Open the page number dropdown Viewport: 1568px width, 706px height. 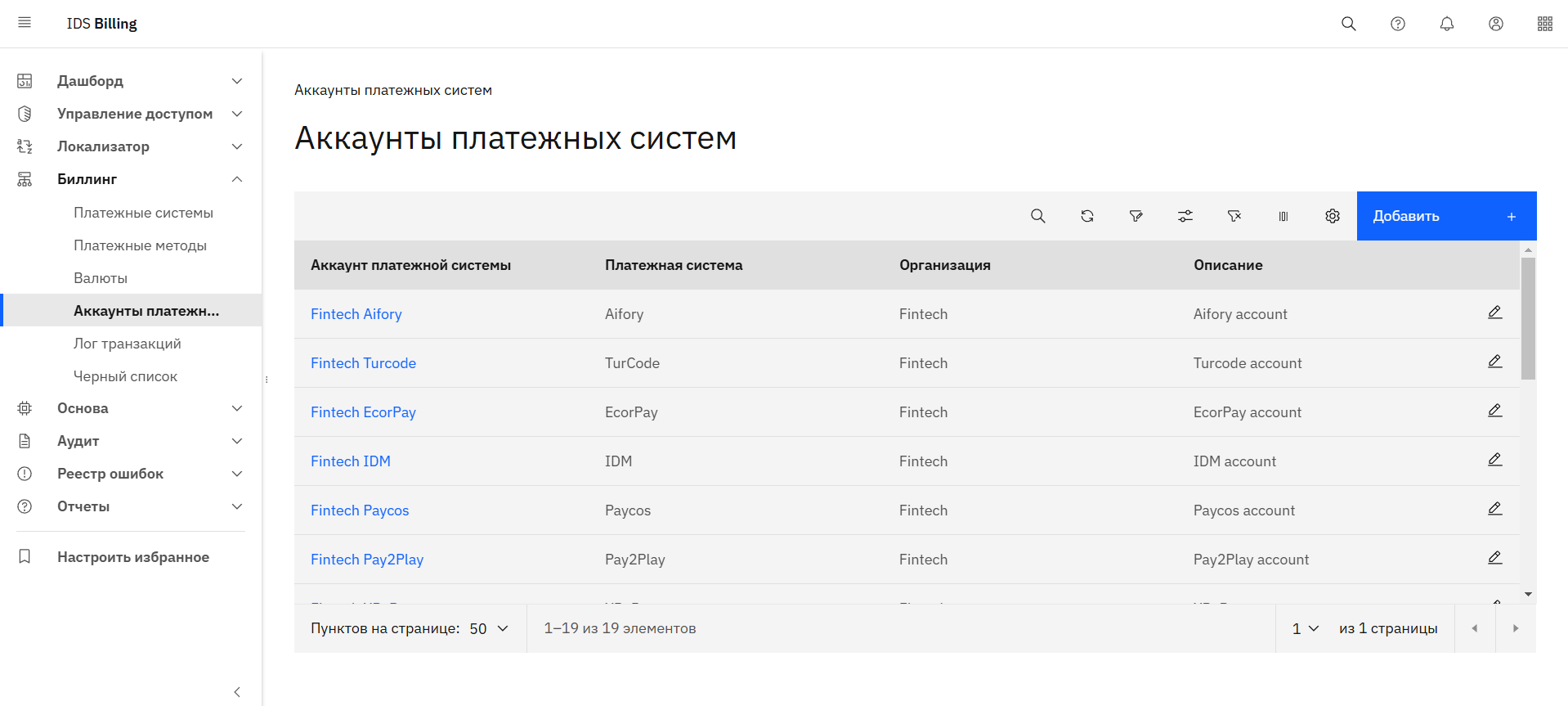pyautogui.click(x=1305, y=628)
